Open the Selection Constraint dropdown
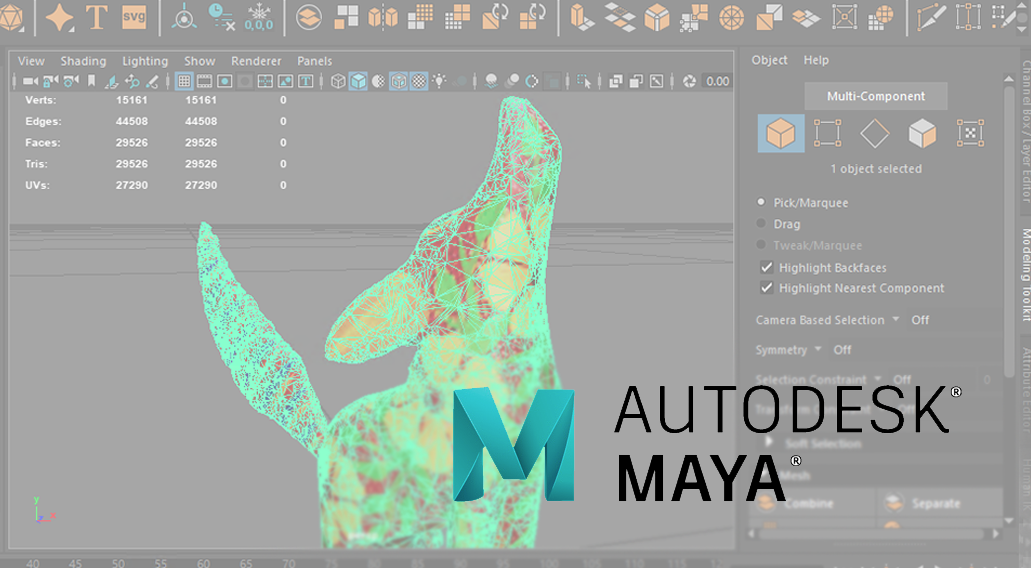The width and height of the screenshot is (1031, 568). coord(878,379)
